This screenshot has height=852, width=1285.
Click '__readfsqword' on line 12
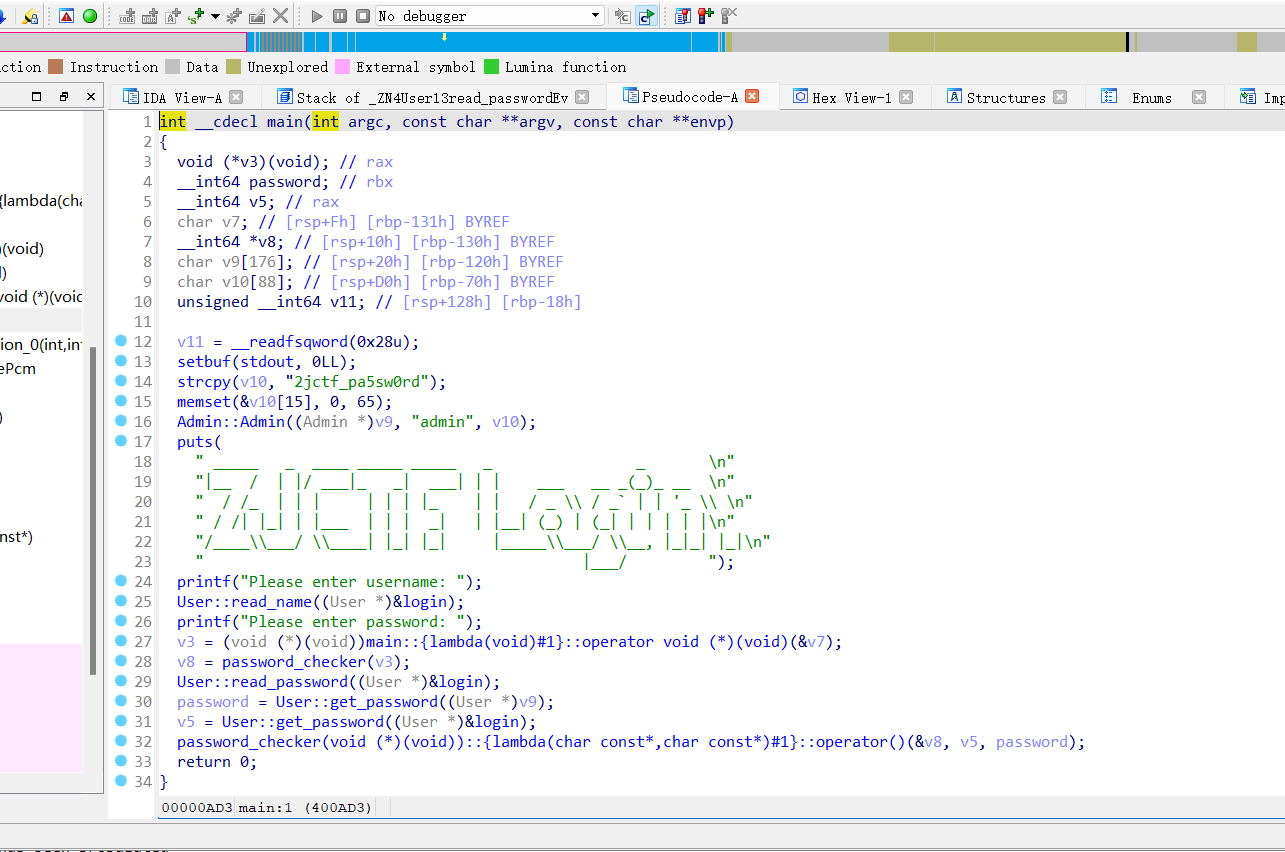[289, 342]
